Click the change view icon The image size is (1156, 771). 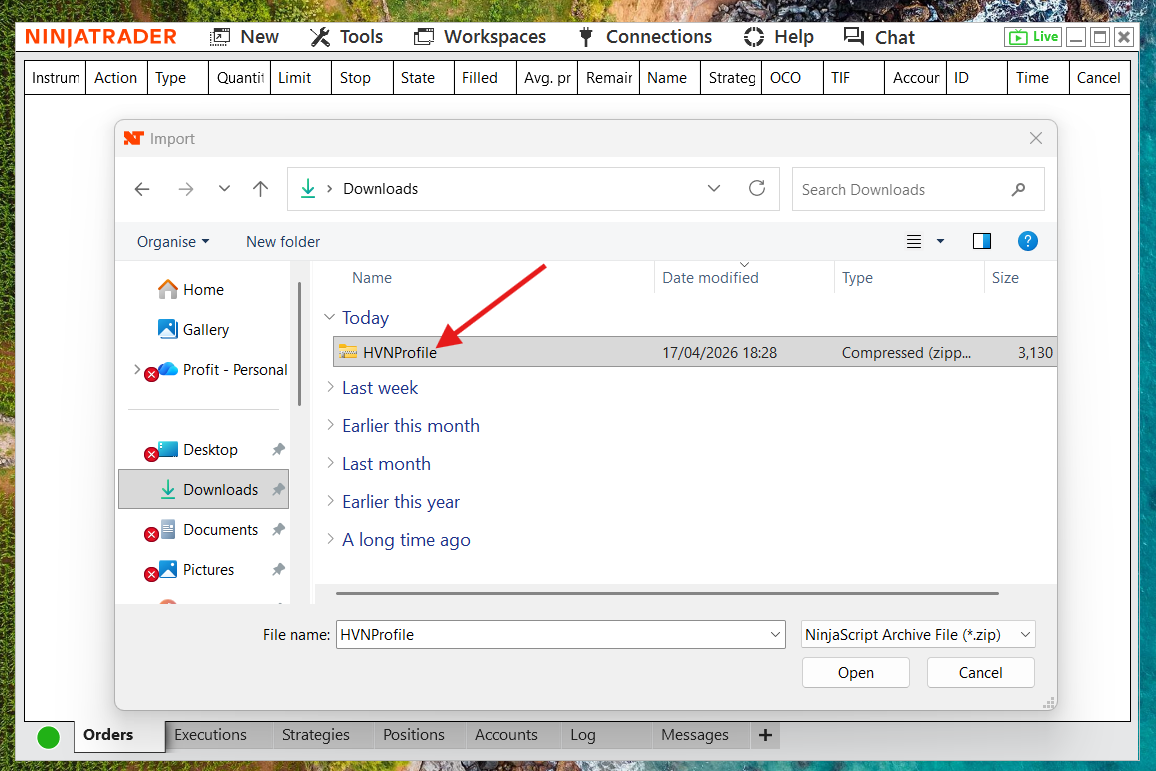914,241
